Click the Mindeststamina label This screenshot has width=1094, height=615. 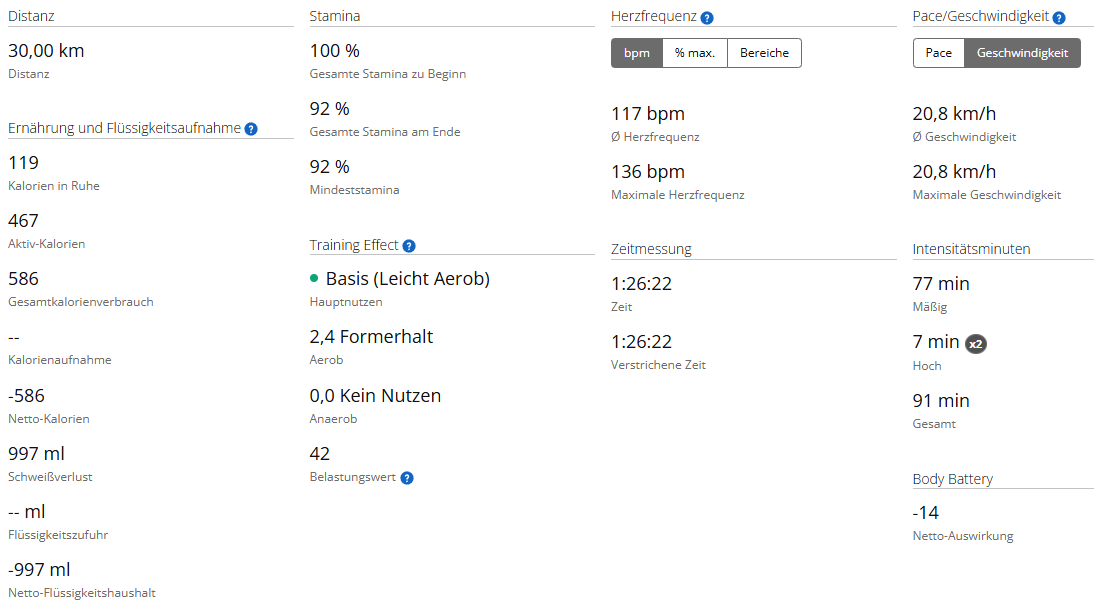pyautogui.click(x=354, y=190)
